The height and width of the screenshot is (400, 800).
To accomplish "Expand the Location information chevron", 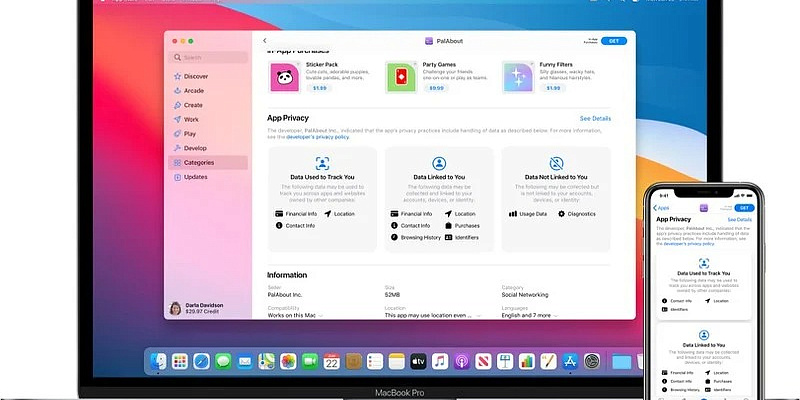I will [479, 316].
